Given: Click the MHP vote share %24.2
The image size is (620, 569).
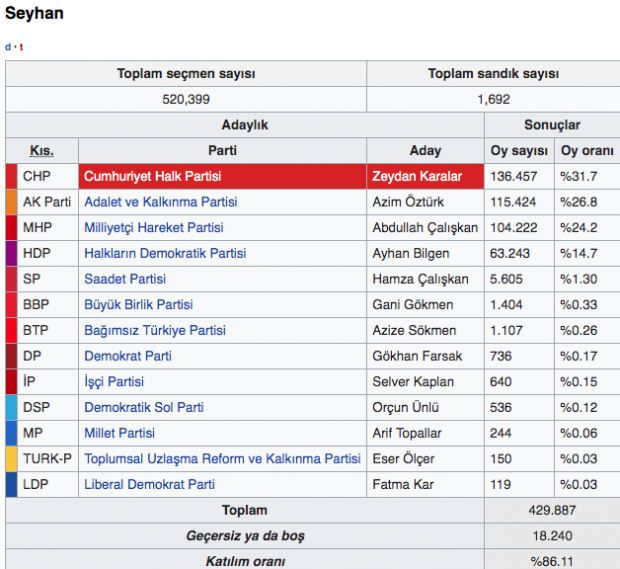Looking at the screenshot, I should coord(579,228).
